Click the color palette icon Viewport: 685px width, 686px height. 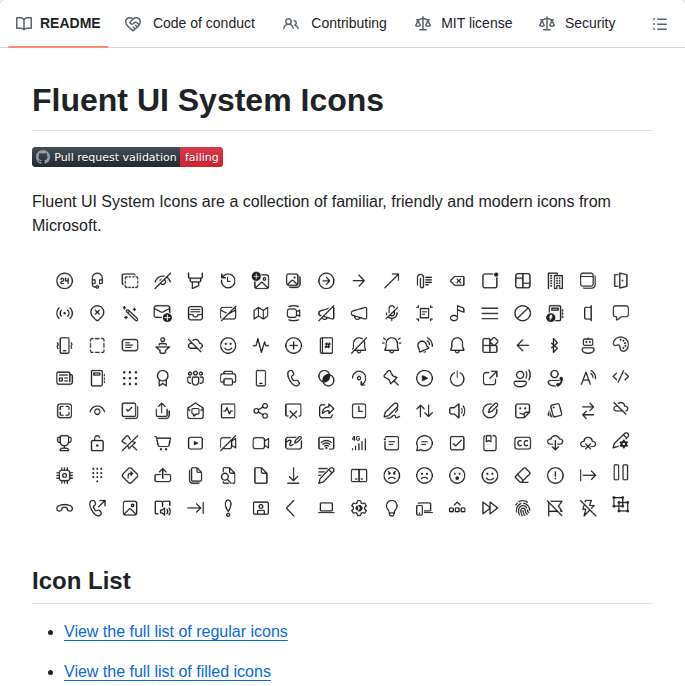tap(621, 345)
